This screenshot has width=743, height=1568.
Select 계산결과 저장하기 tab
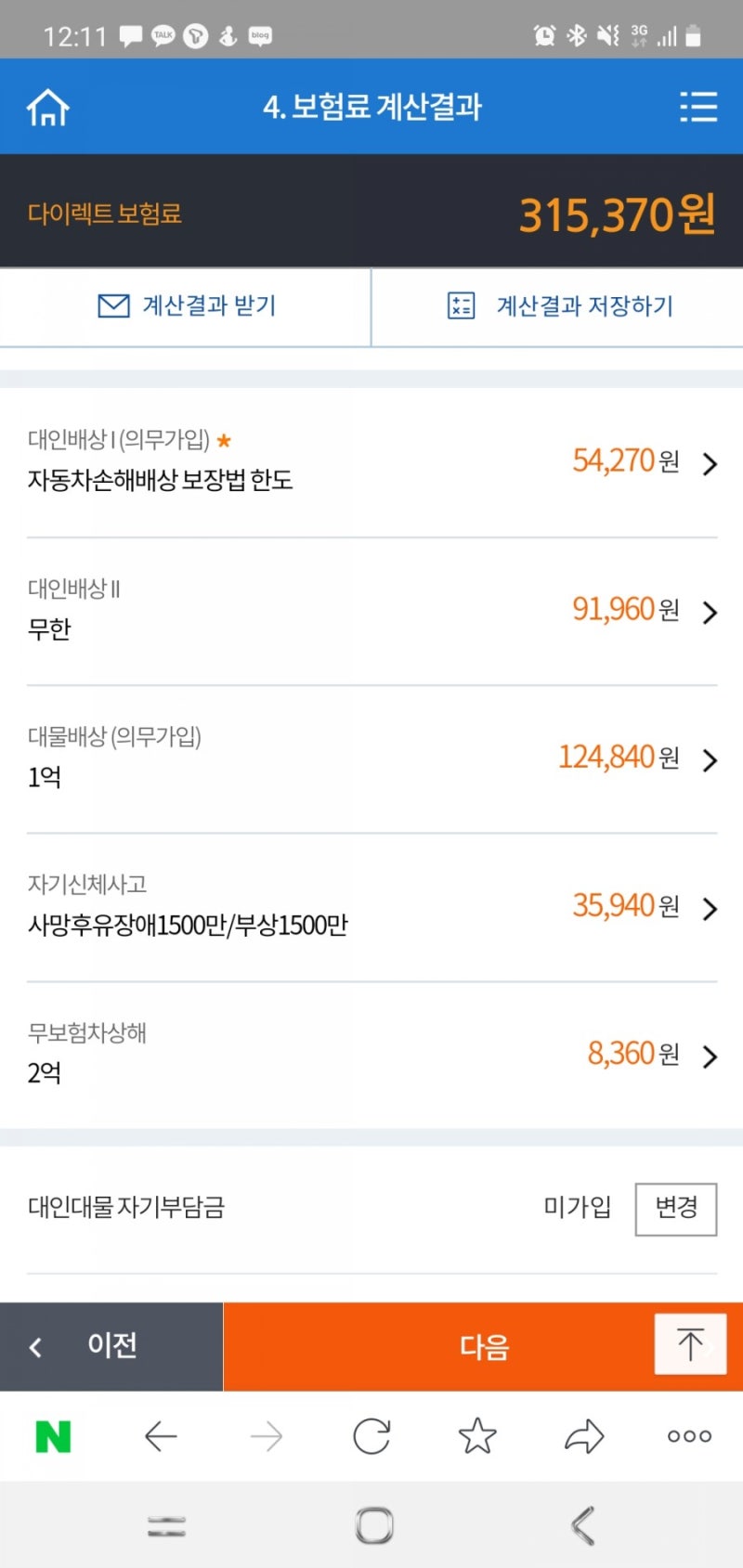[x=558, y=306]
